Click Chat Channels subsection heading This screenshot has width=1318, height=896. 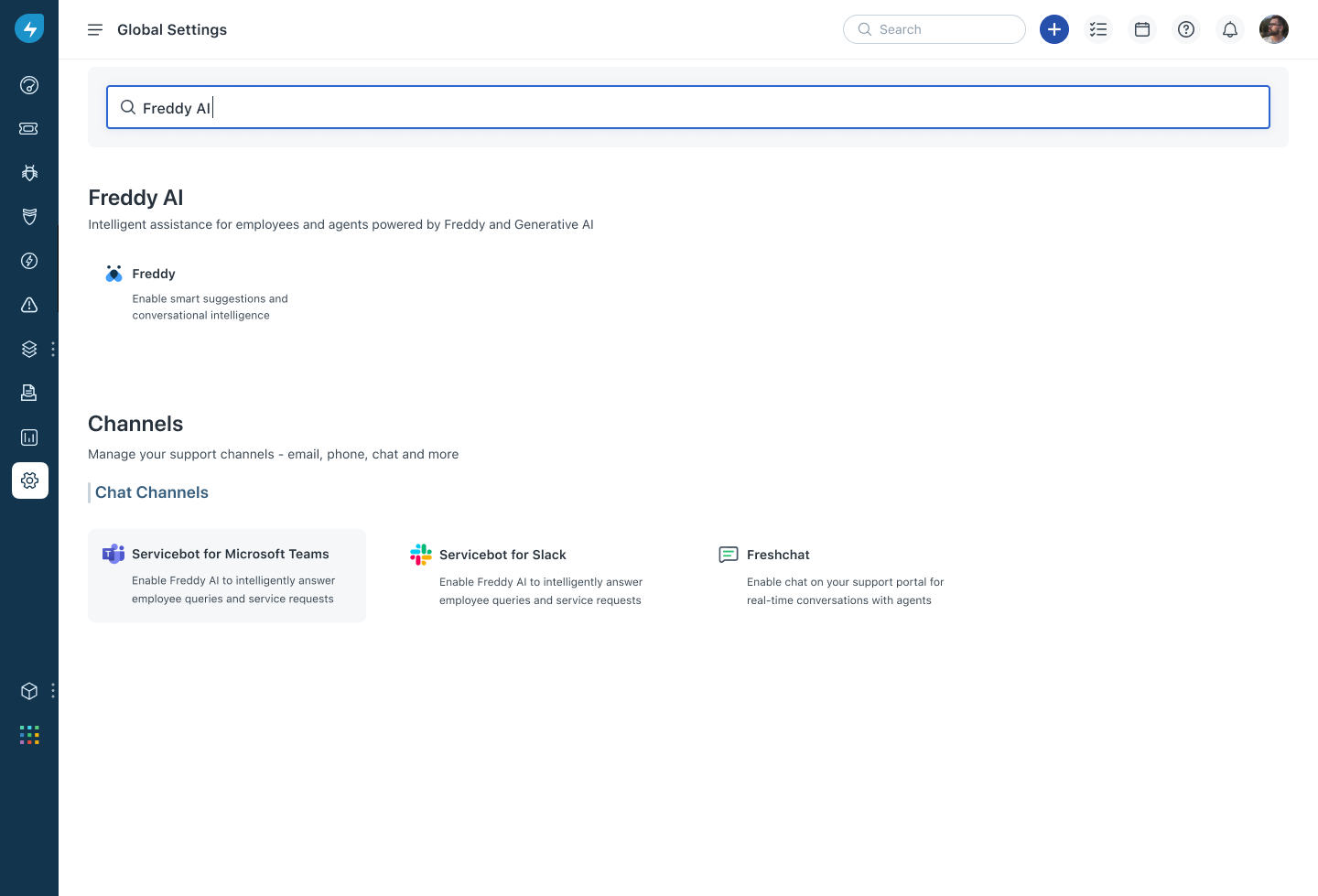152,492
